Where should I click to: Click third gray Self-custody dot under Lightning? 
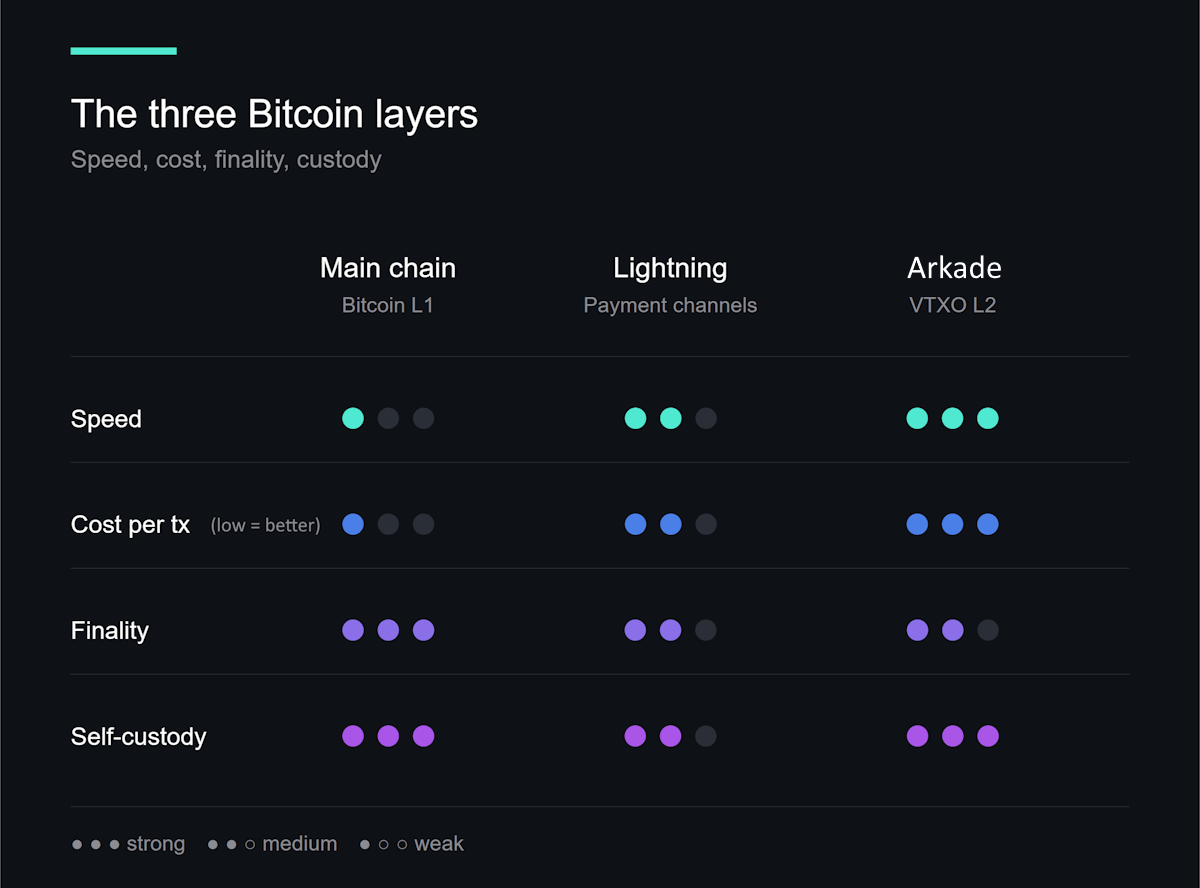click(x=706, y=736)
